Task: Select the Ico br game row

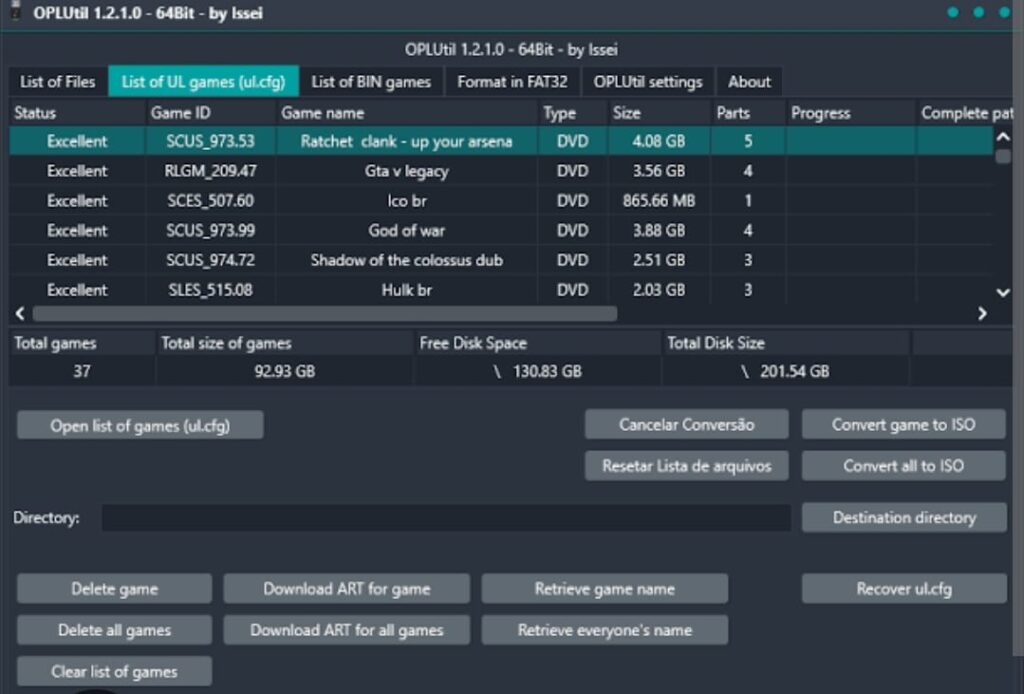Action: [x=501, y=200]
